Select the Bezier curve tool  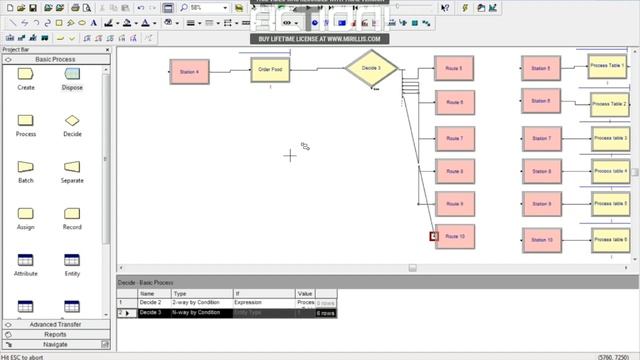47,23
